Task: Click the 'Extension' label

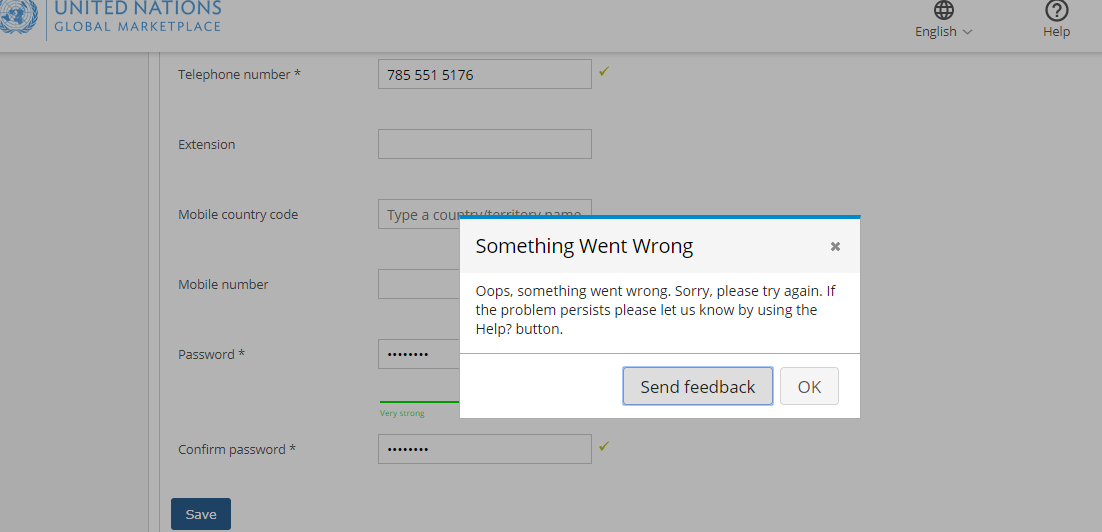Action: pos(207,144)
